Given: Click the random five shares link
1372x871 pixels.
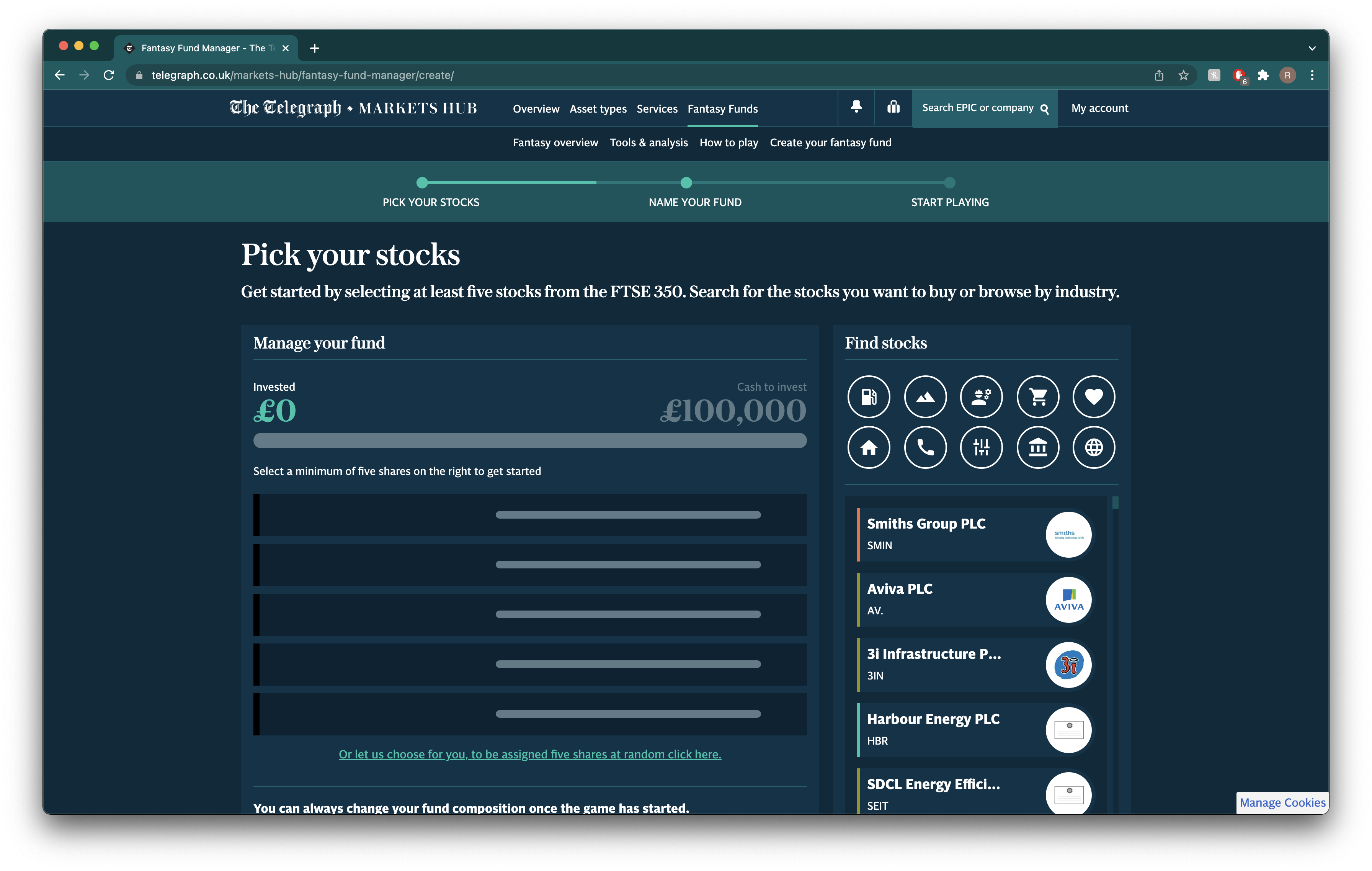Looking at the screenshot, I should pyautogui.click(x=529, y=754).
